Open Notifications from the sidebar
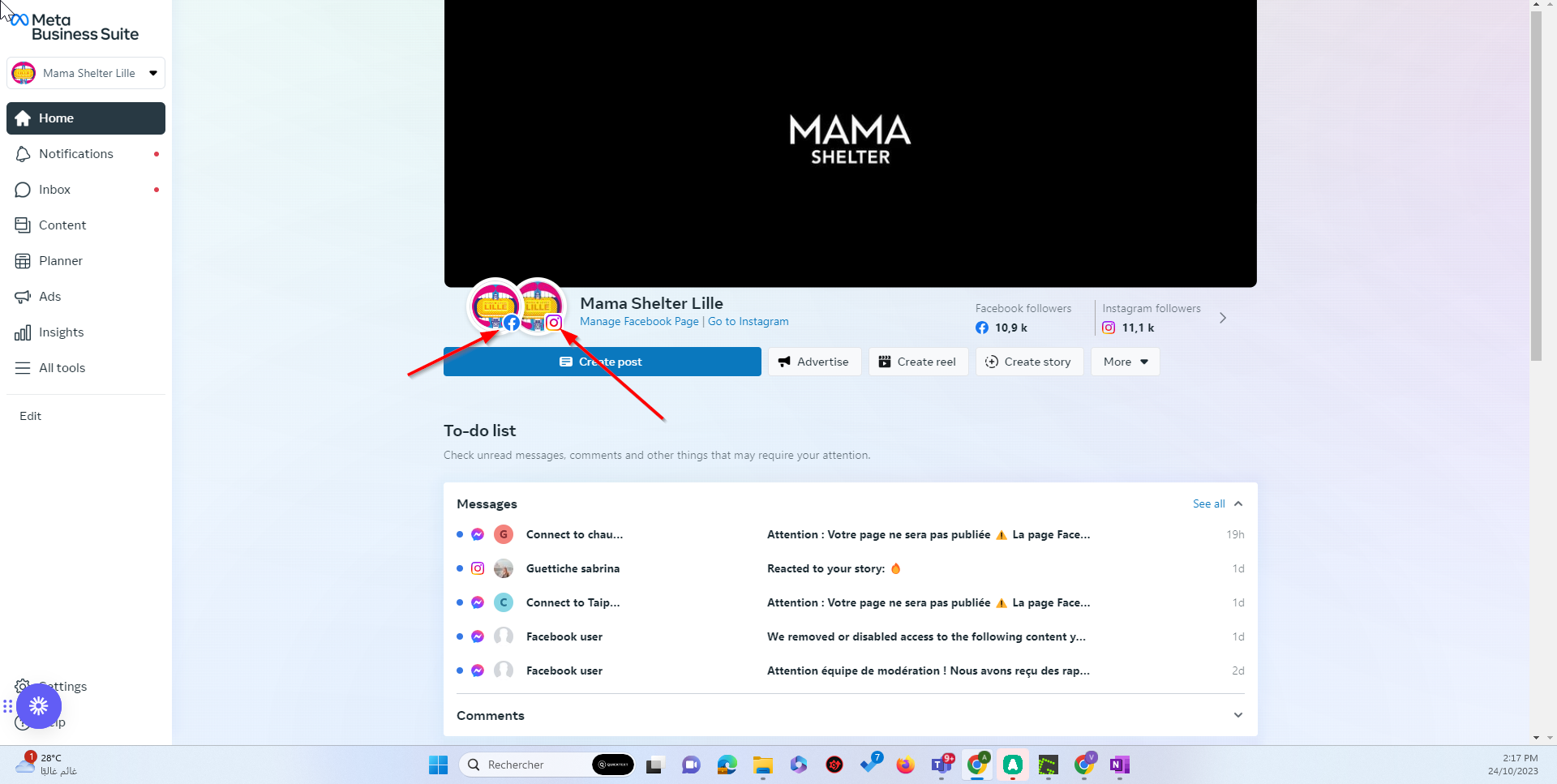This screenshot has width=1557, height=784. 76,154
